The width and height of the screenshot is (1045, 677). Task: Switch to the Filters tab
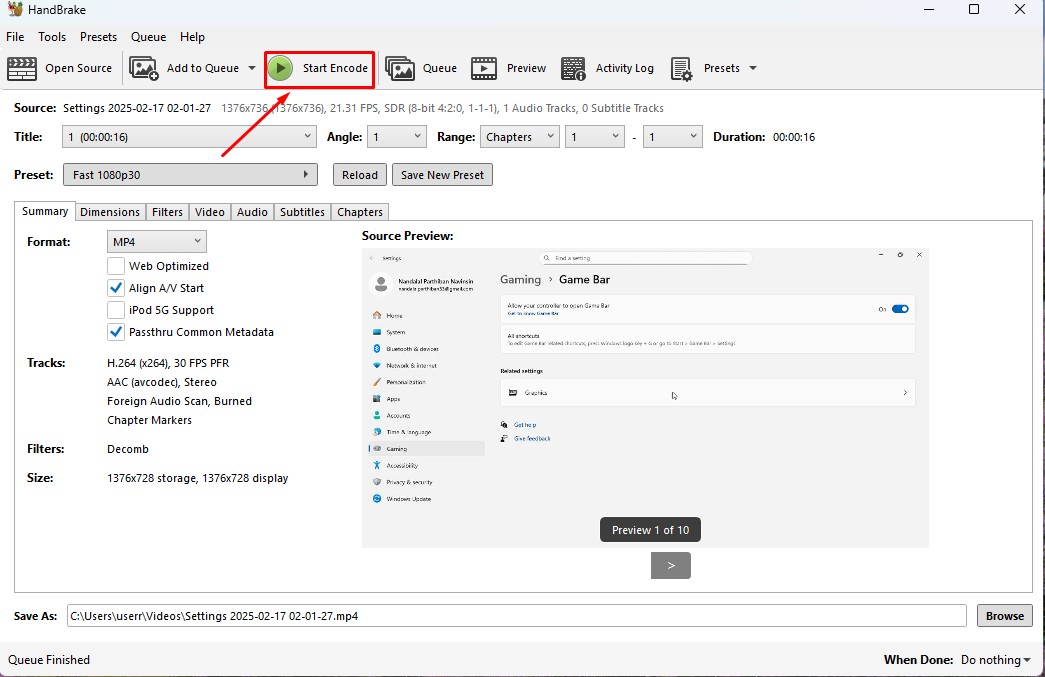pos(167,212)
